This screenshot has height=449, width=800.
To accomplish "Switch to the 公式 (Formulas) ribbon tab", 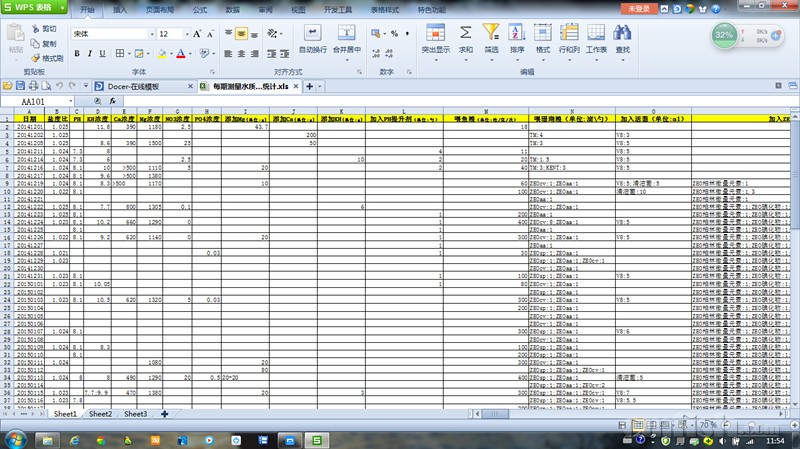I will tap(199, 8).
